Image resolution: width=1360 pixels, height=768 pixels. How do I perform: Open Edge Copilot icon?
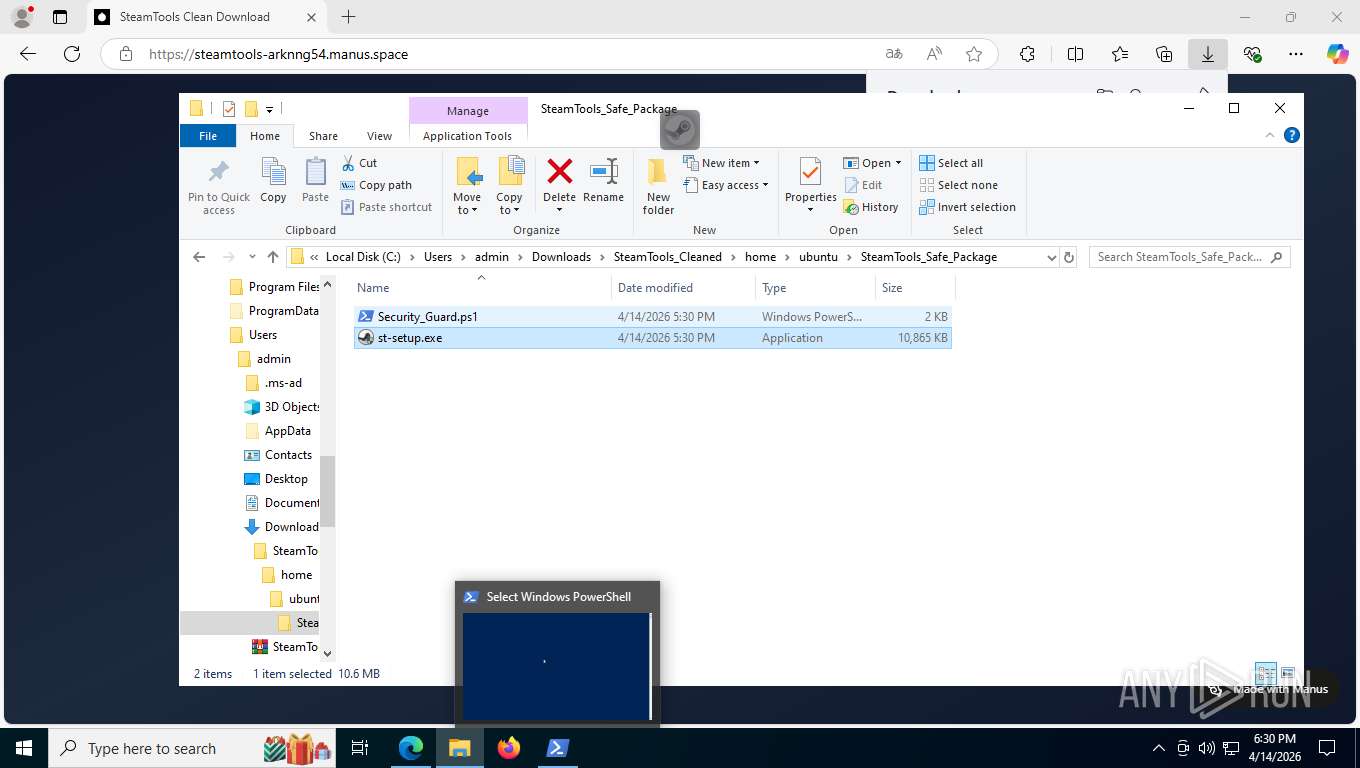point(1337,54)
